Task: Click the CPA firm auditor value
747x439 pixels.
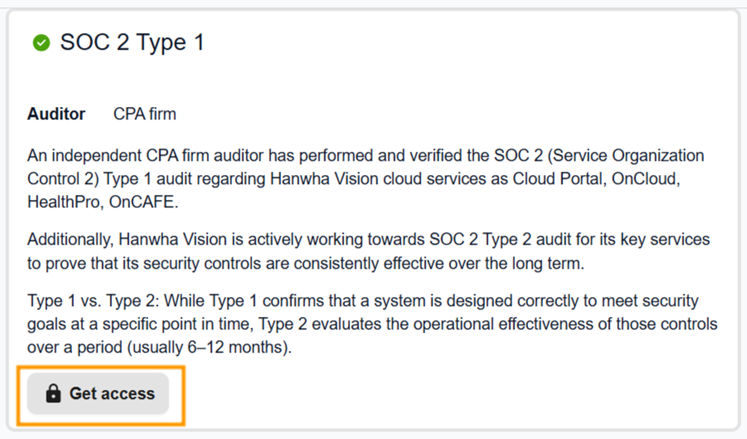Action: [x=144, y=114]
